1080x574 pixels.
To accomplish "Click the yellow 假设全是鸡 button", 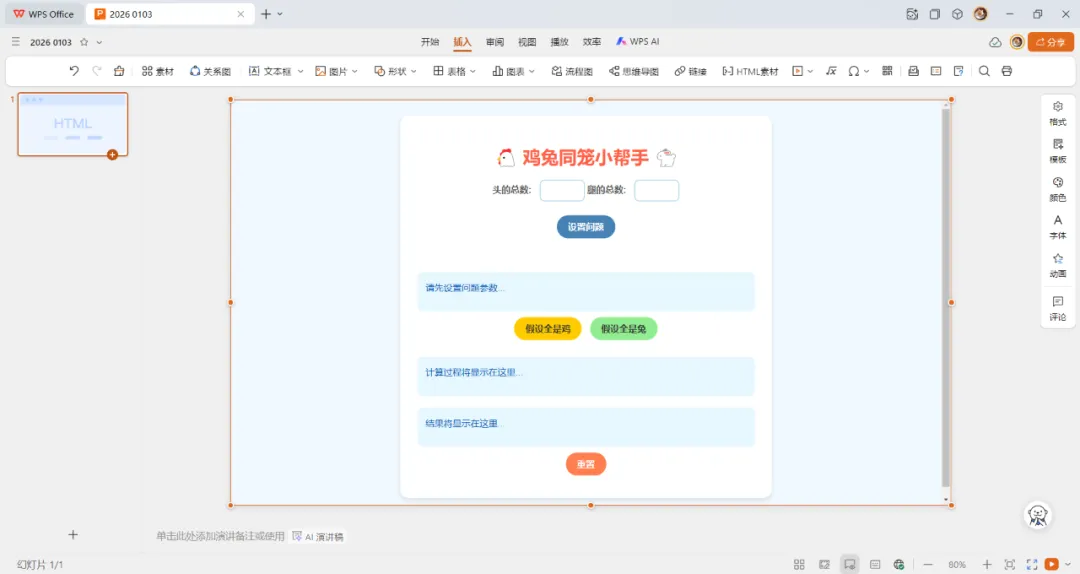I will (548, 329).
